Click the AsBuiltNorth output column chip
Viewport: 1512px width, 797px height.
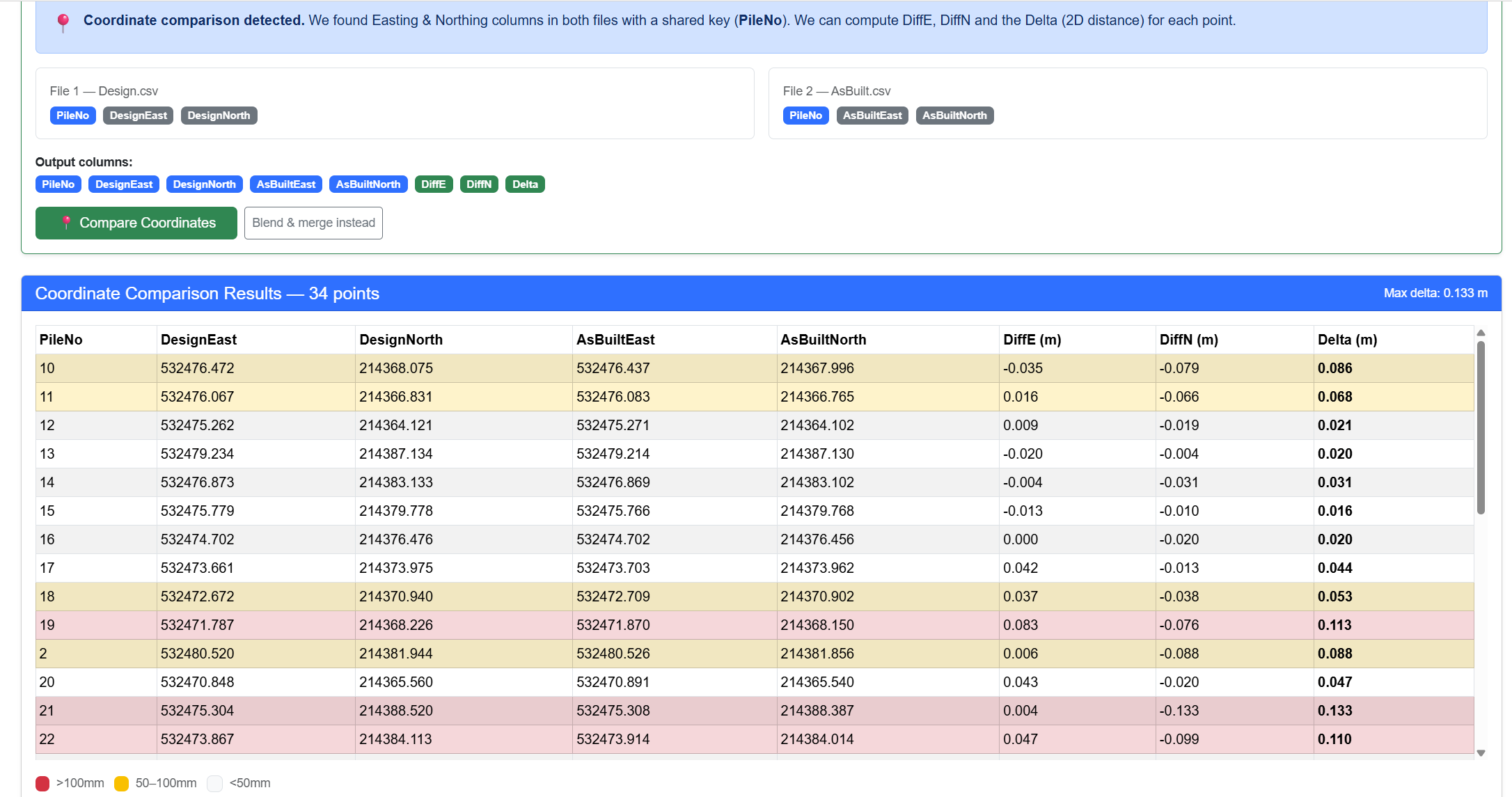368,184
